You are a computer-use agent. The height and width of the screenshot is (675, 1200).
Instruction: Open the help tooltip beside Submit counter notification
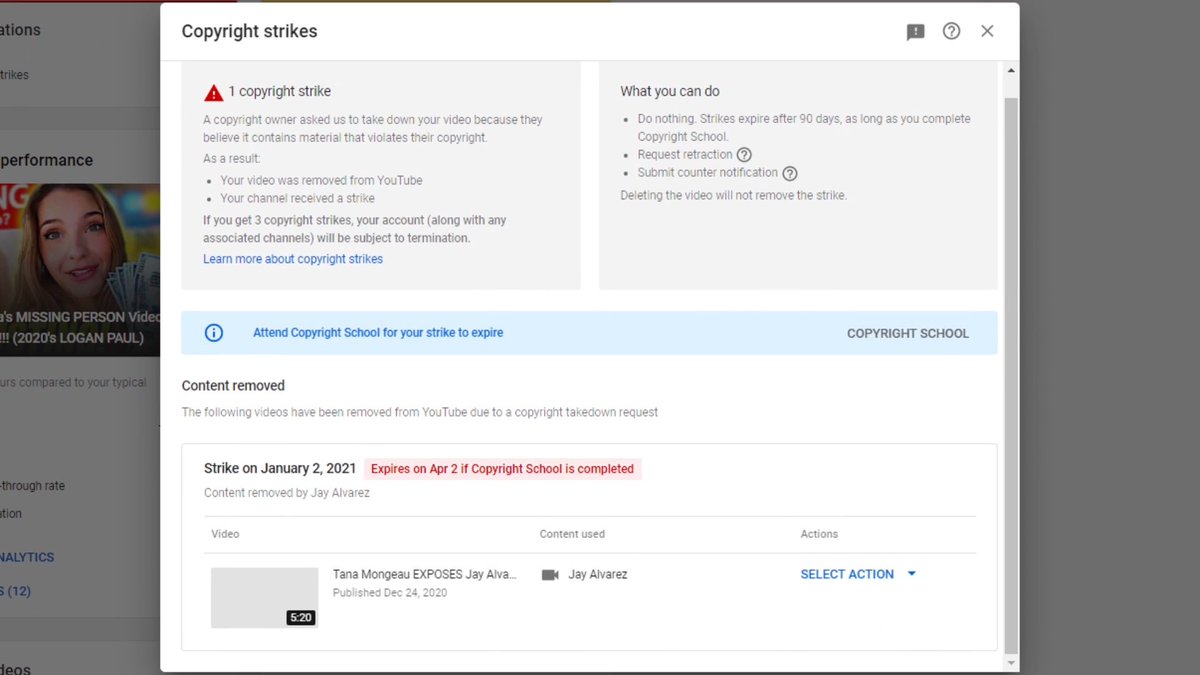(790, 173)
